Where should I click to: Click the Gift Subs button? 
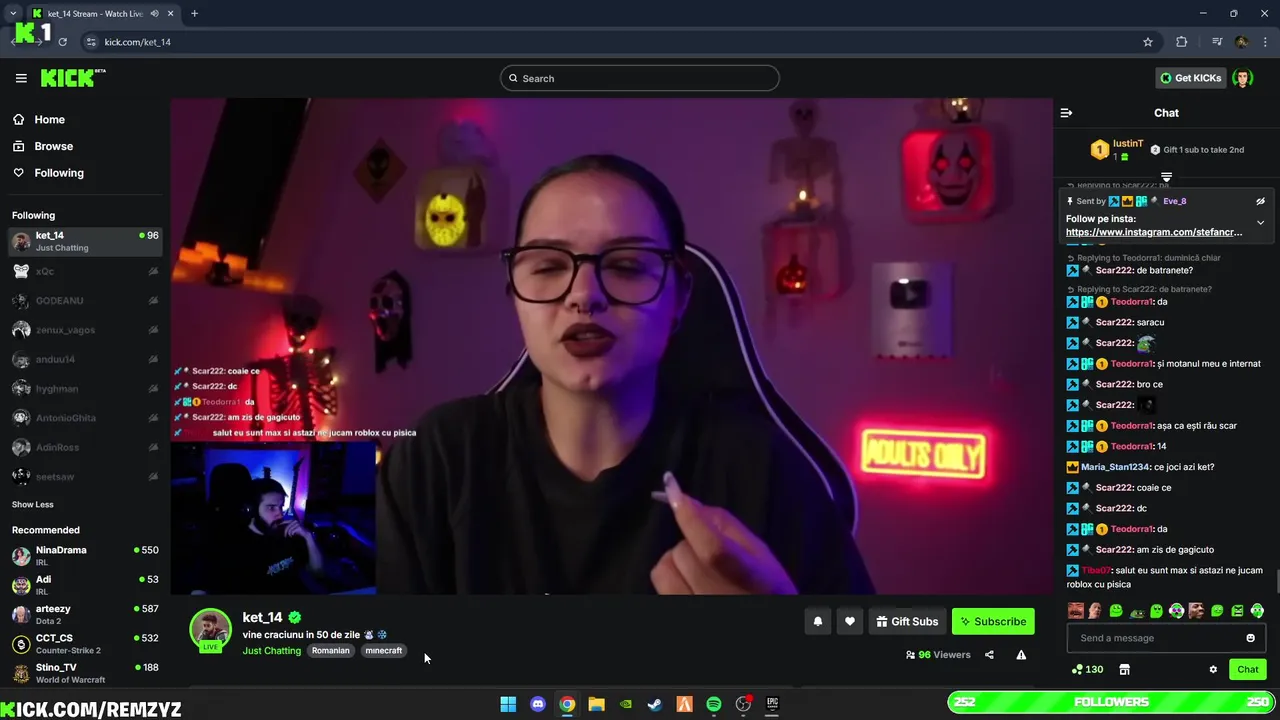(907, 621)
